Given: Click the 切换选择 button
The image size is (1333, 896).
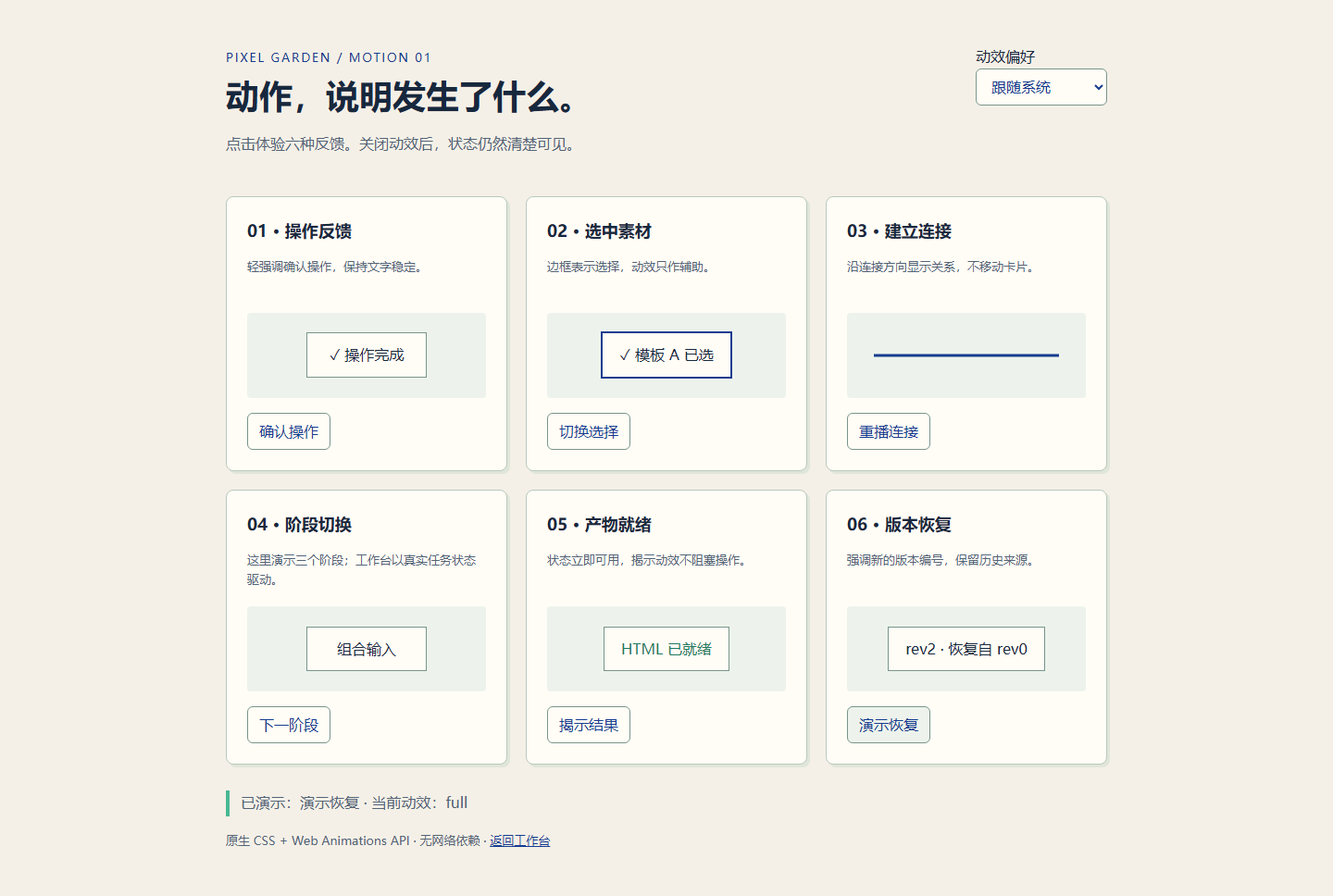Looking at the screenshot, I should pyautogui.click(x=589, y=431).
